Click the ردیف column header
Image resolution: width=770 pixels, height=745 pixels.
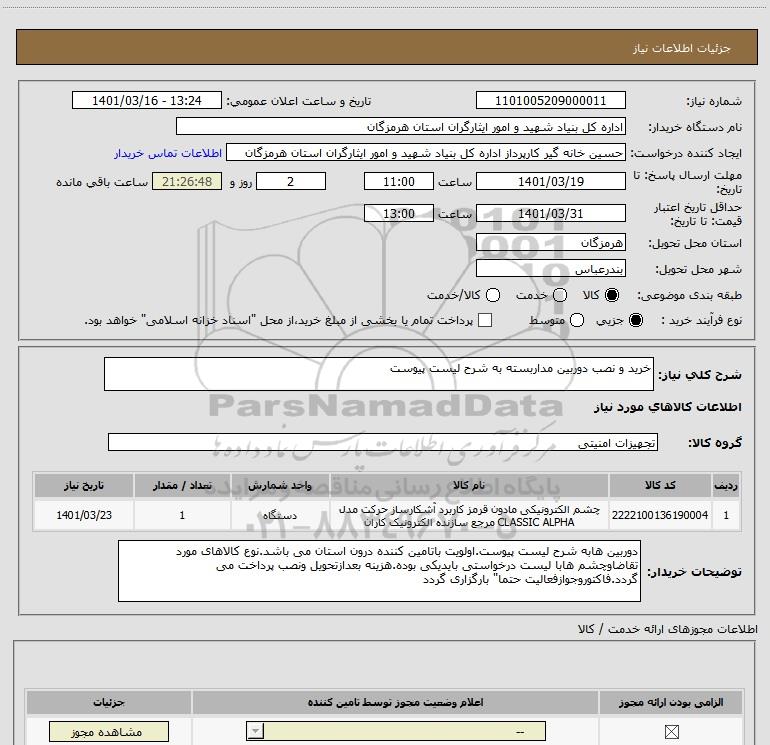[726, 485]
